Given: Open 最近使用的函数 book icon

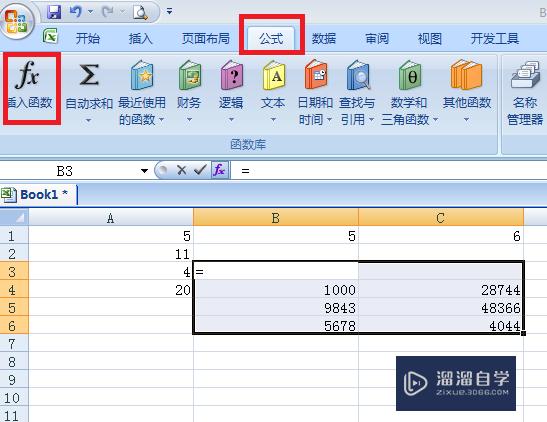Looking at the screenshot, I should tap(142, 75).
